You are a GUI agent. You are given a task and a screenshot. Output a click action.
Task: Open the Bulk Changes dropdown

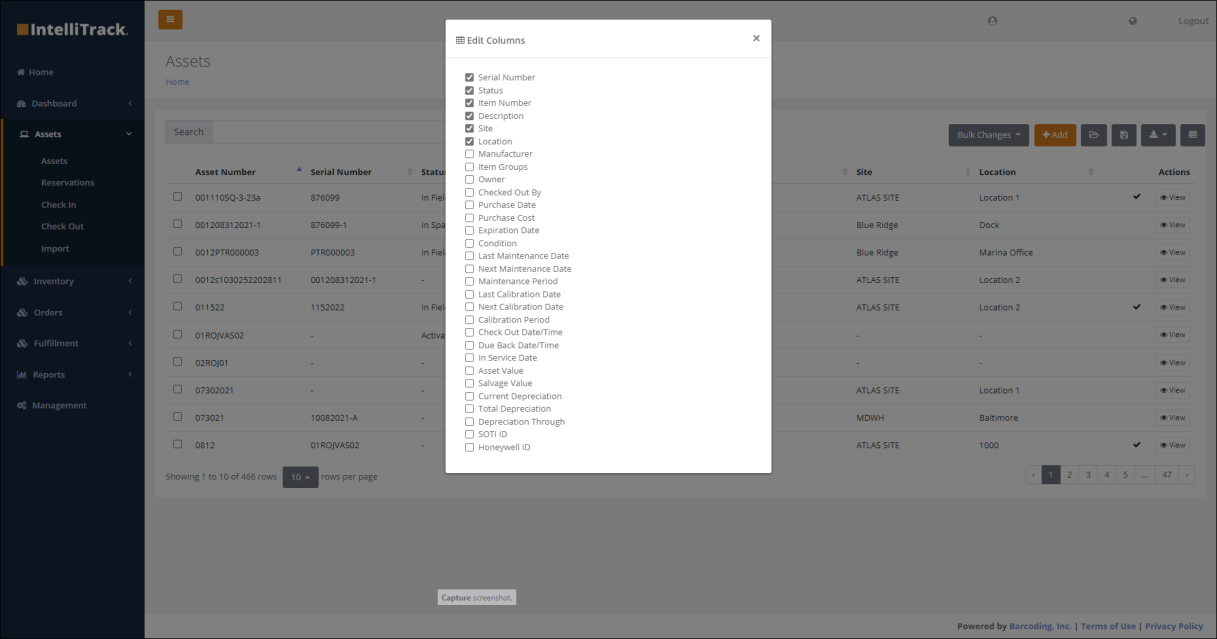(988, 134)
